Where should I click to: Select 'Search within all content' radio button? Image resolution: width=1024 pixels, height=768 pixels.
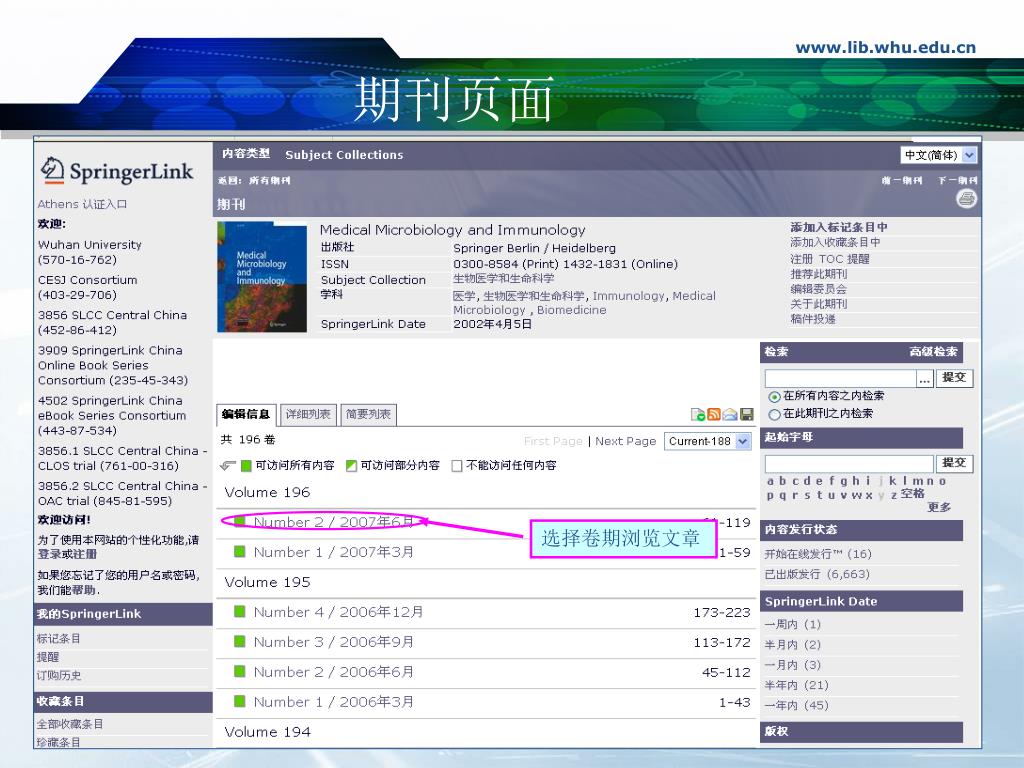[x=775, y=396]
